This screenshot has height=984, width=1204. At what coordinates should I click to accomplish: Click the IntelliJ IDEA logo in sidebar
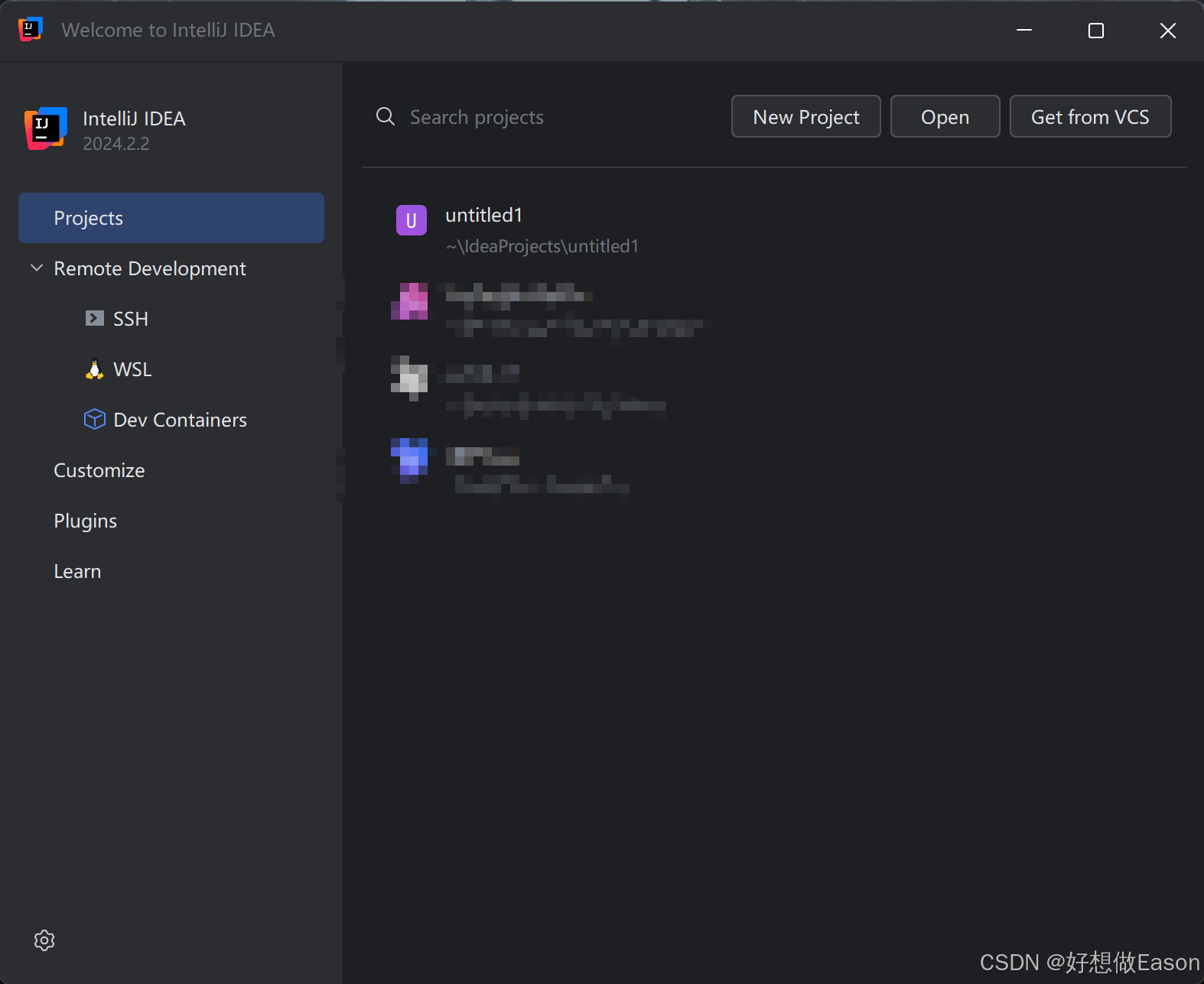click(x=46, y=128)
